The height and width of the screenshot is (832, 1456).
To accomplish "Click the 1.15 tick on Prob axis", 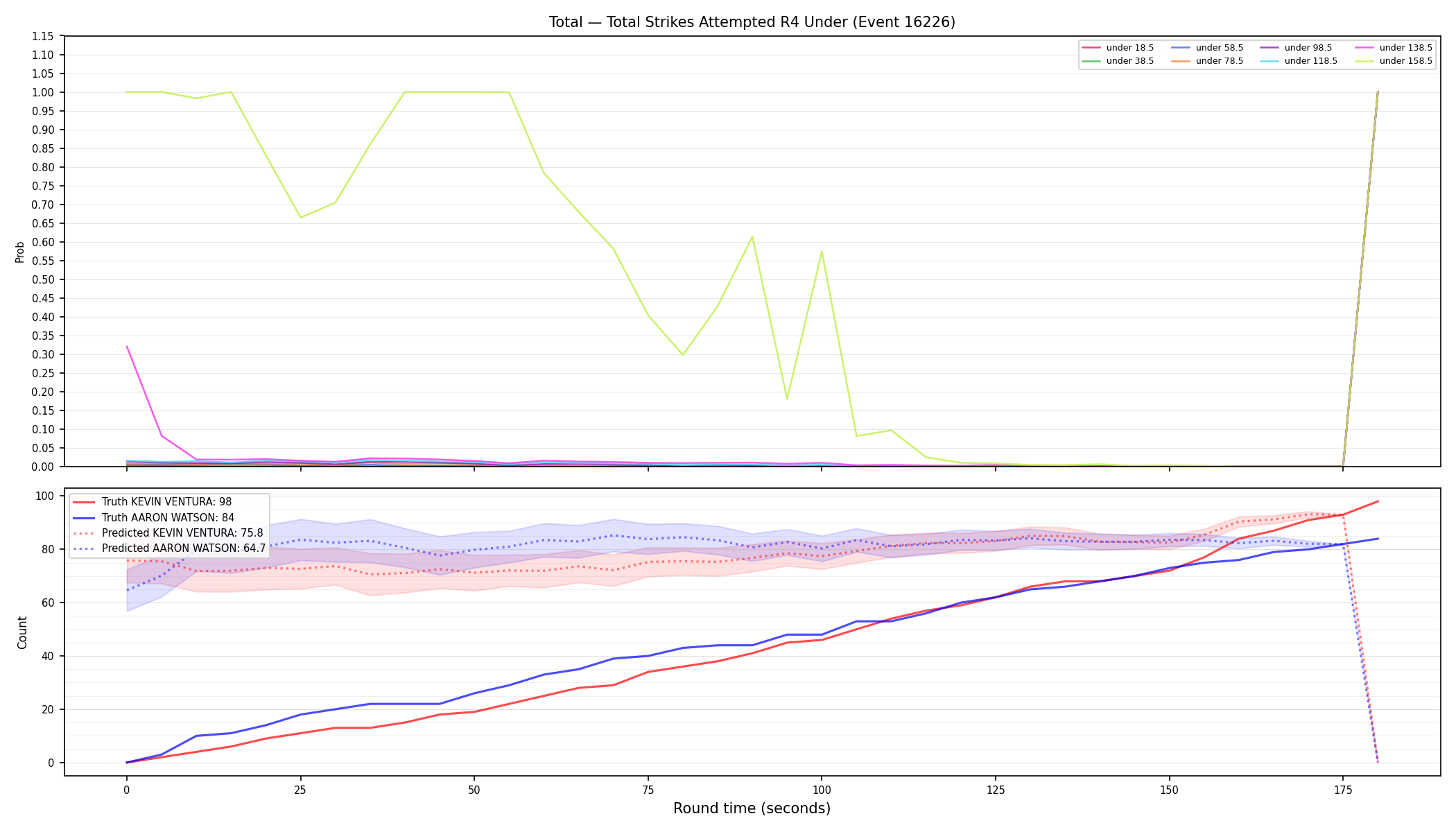I will [42, 36].
